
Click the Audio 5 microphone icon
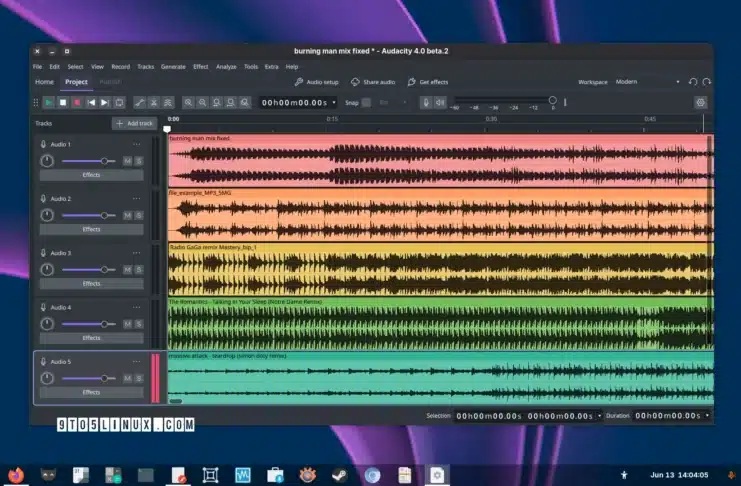[x=43, y=362]
